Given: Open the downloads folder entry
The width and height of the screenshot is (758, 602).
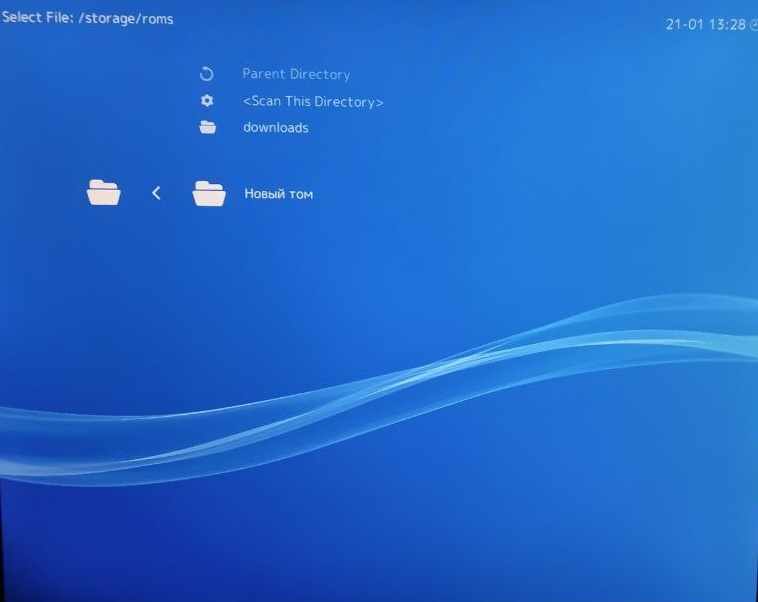Looking at the screenshot, I should pyautogui.click(x=276, y=128).
